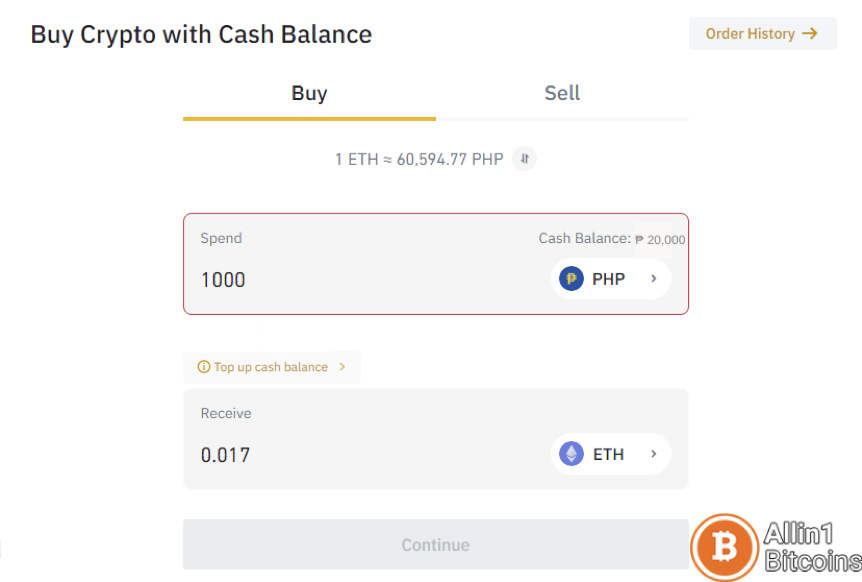The height and width of the screenshot is (582, 862).
Task: Click the swap rate direction icon
Action: coord(524,159)
